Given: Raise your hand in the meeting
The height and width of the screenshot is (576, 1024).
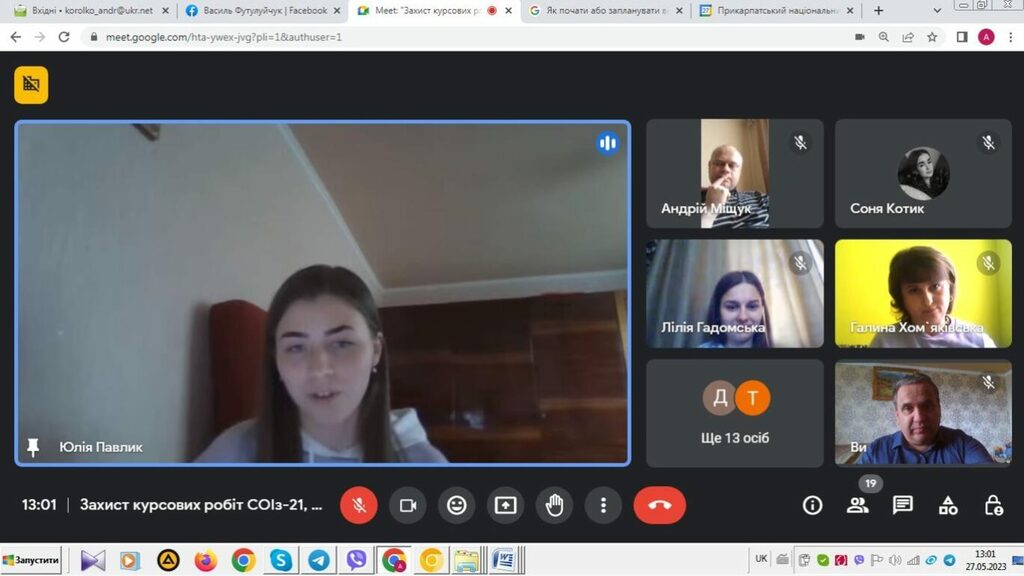Looking at the screenshot, I should (x=554, y=505).
